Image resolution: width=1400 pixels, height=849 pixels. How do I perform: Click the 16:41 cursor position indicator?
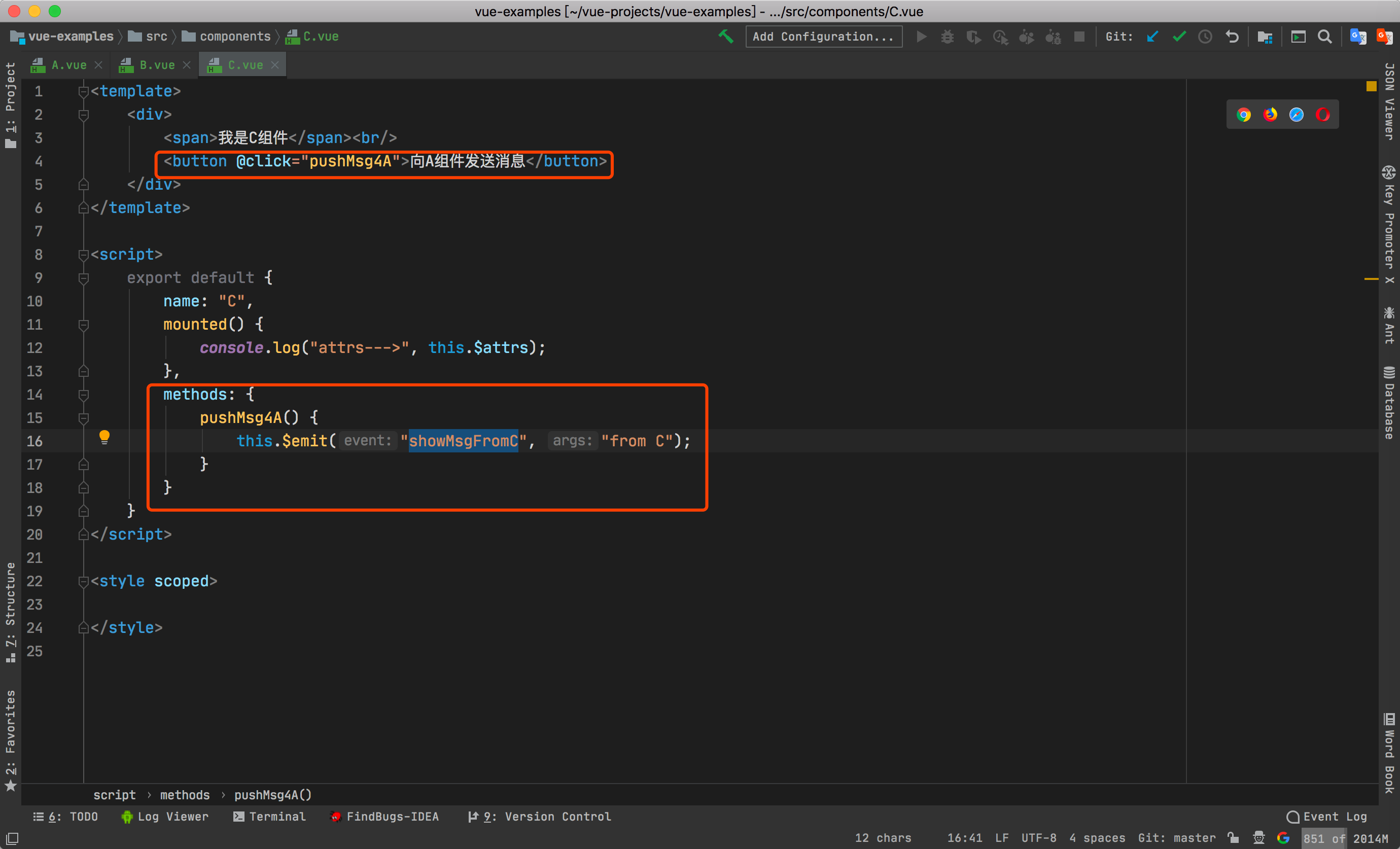964,838
